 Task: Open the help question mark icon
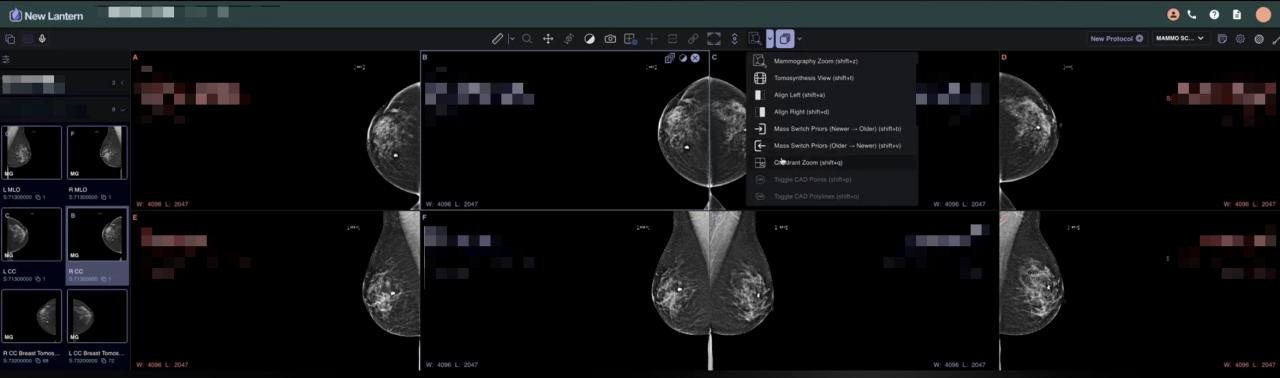(1214, 15)
